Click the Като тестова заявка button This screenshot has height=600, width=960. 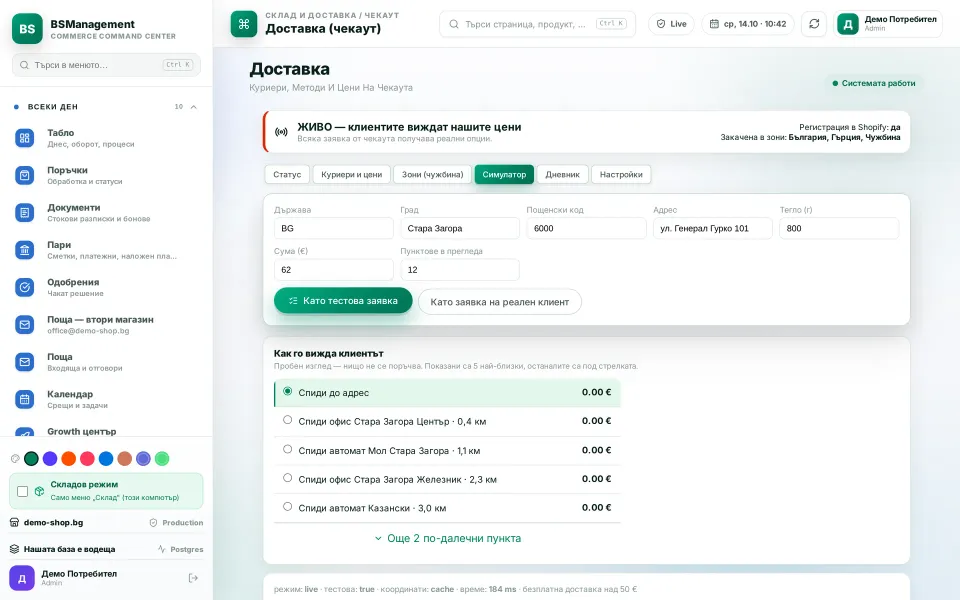(343, 301)
